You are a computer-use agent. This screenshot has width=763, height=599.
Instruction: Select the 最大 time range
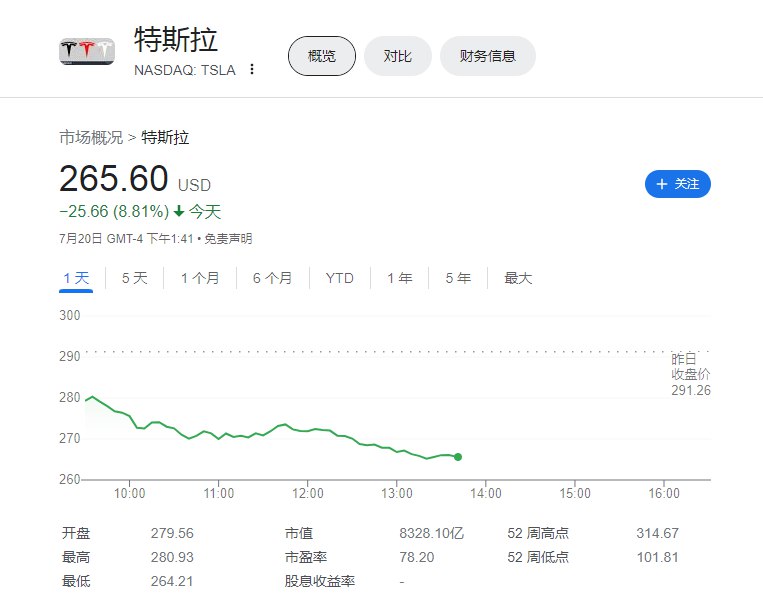518,278
